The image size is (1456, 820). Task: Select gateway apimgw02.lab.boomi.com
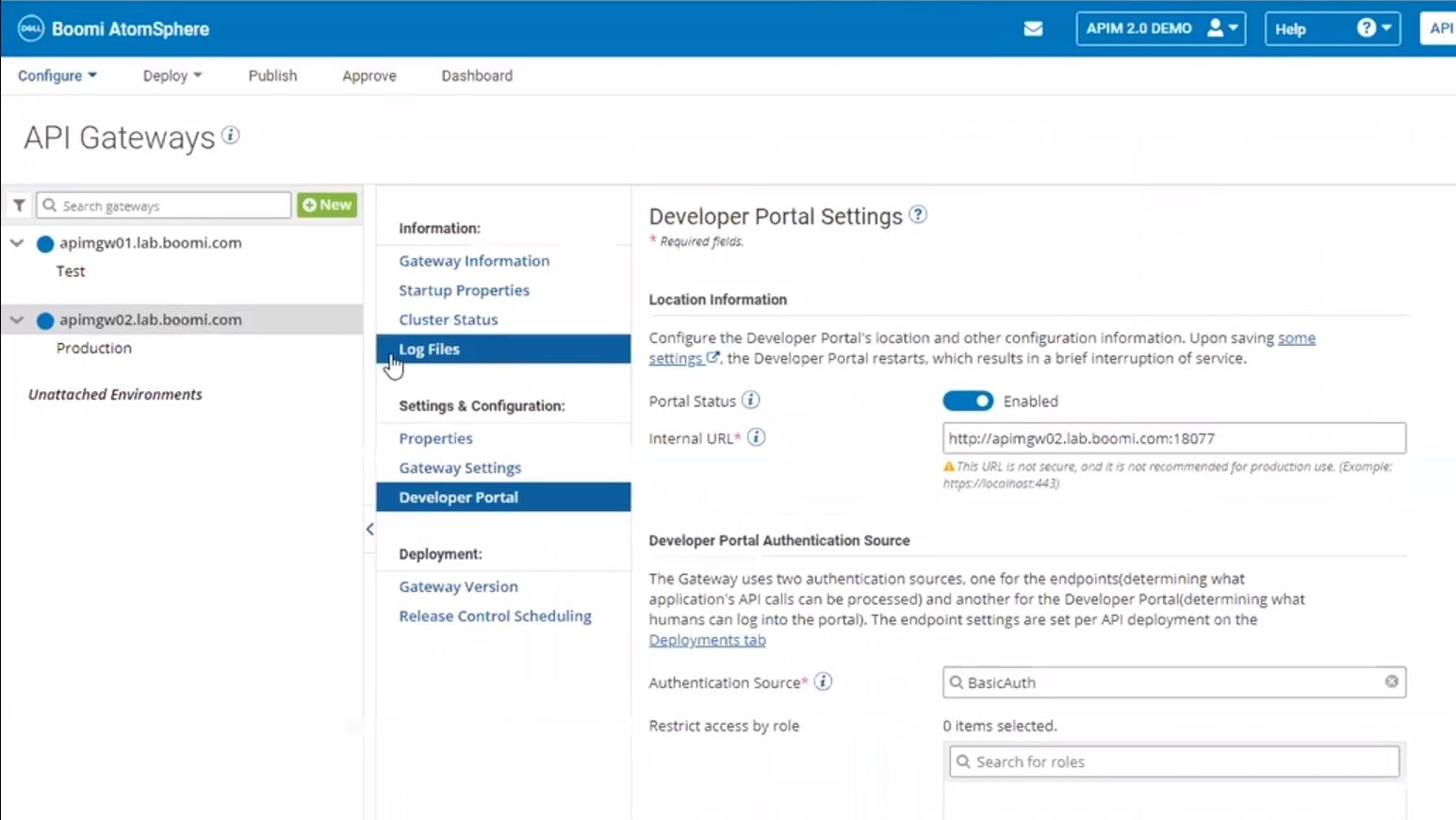coord(151,320)
